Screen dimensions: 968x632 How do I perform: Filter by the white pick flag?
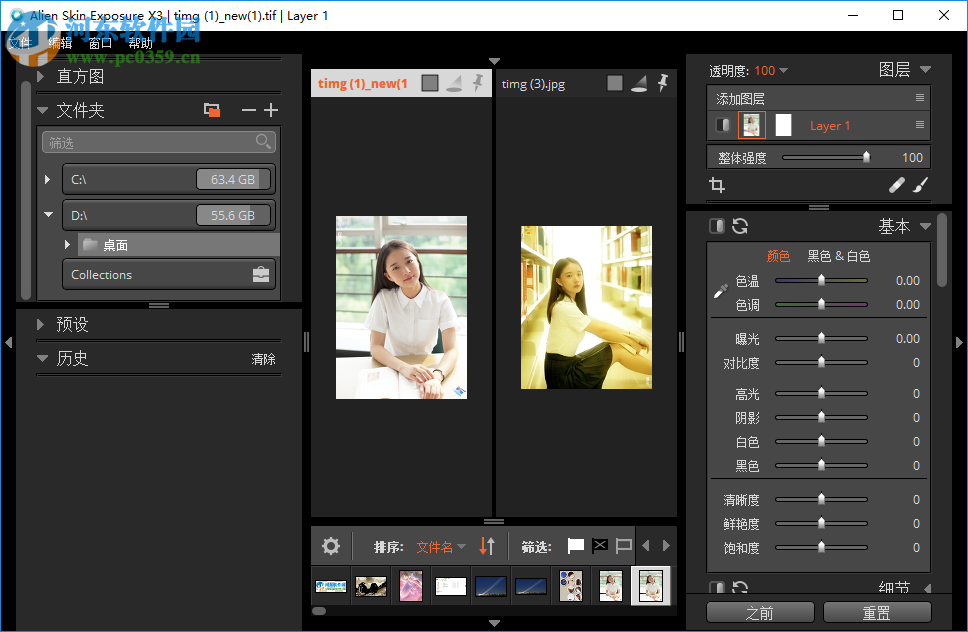[576, 546]
